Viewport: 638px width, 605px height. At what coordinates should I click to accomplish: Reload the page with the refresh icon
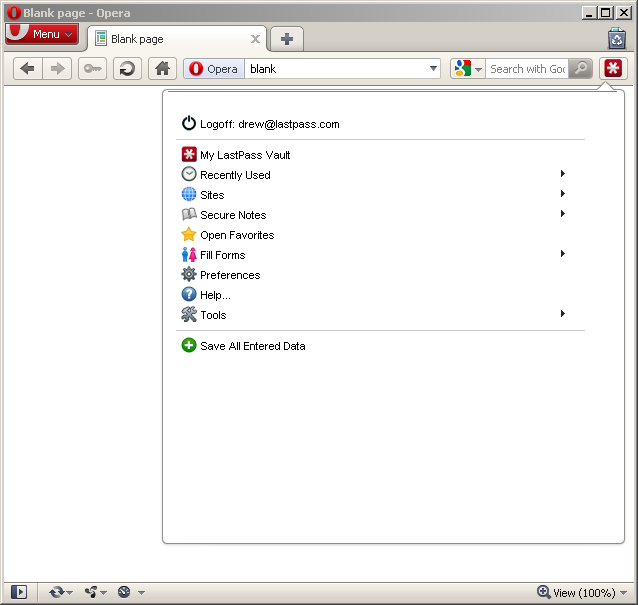[x=127, y=68]
